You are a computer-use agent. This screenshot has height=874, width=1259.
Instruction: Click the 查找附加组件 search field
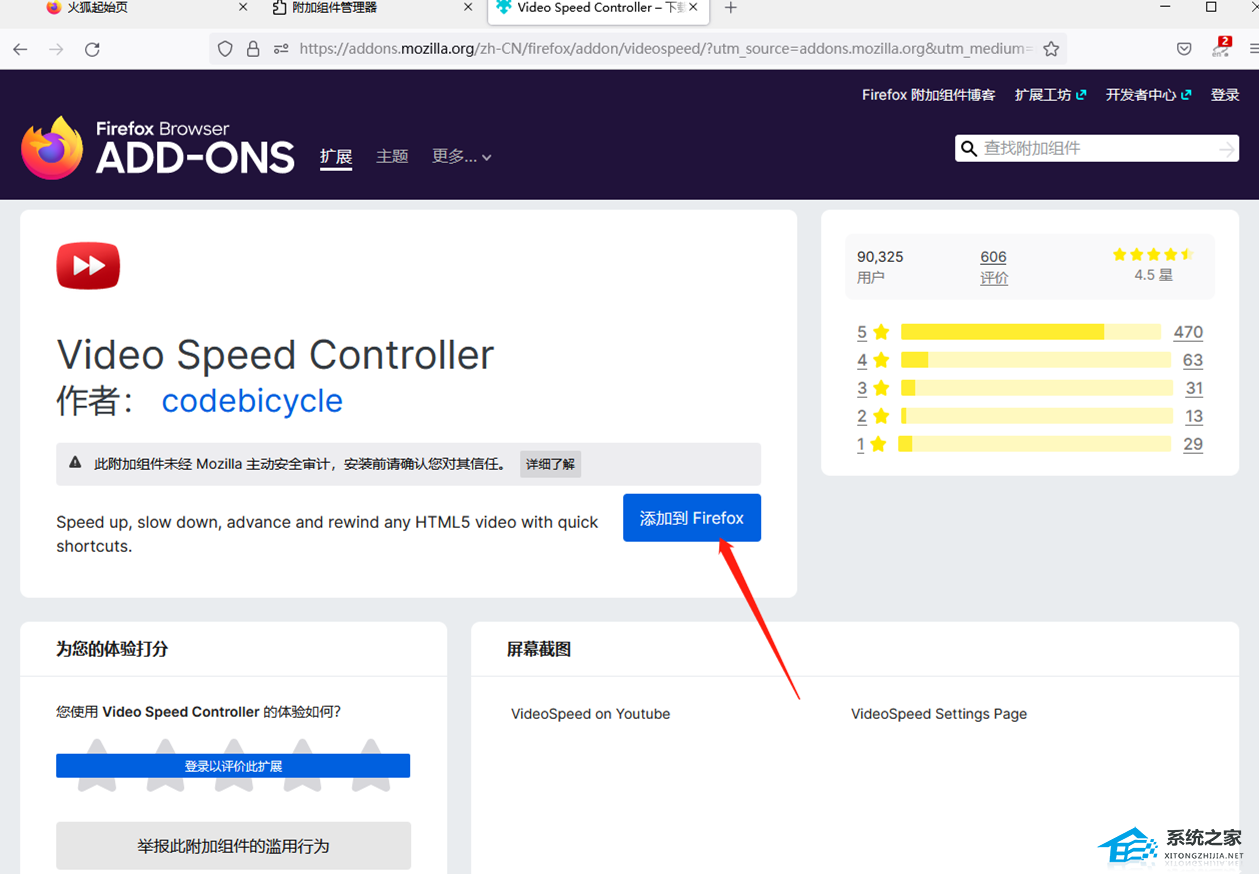(x=1090, y=149)
